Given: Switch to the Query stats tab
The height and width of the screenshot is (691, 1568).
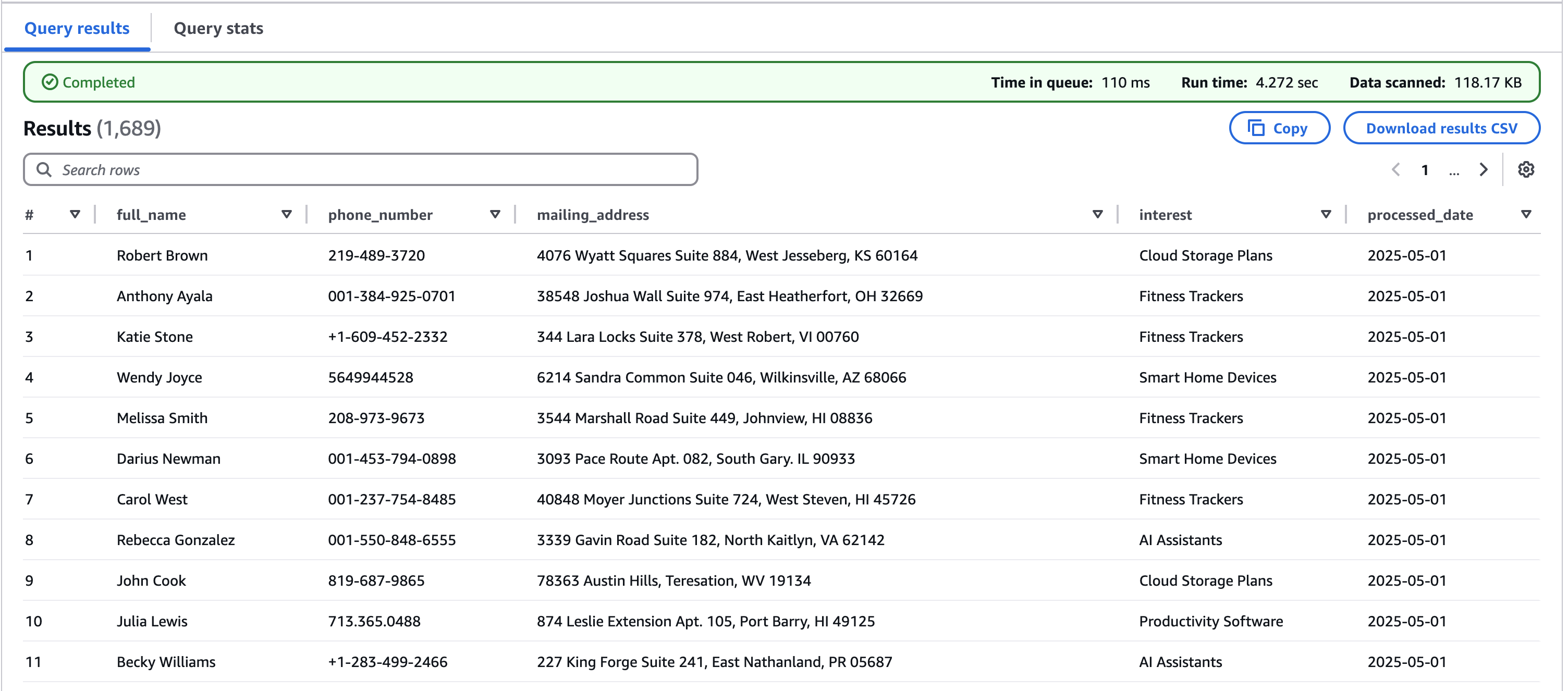Looking at the screenshot, I should pos(218,28).
